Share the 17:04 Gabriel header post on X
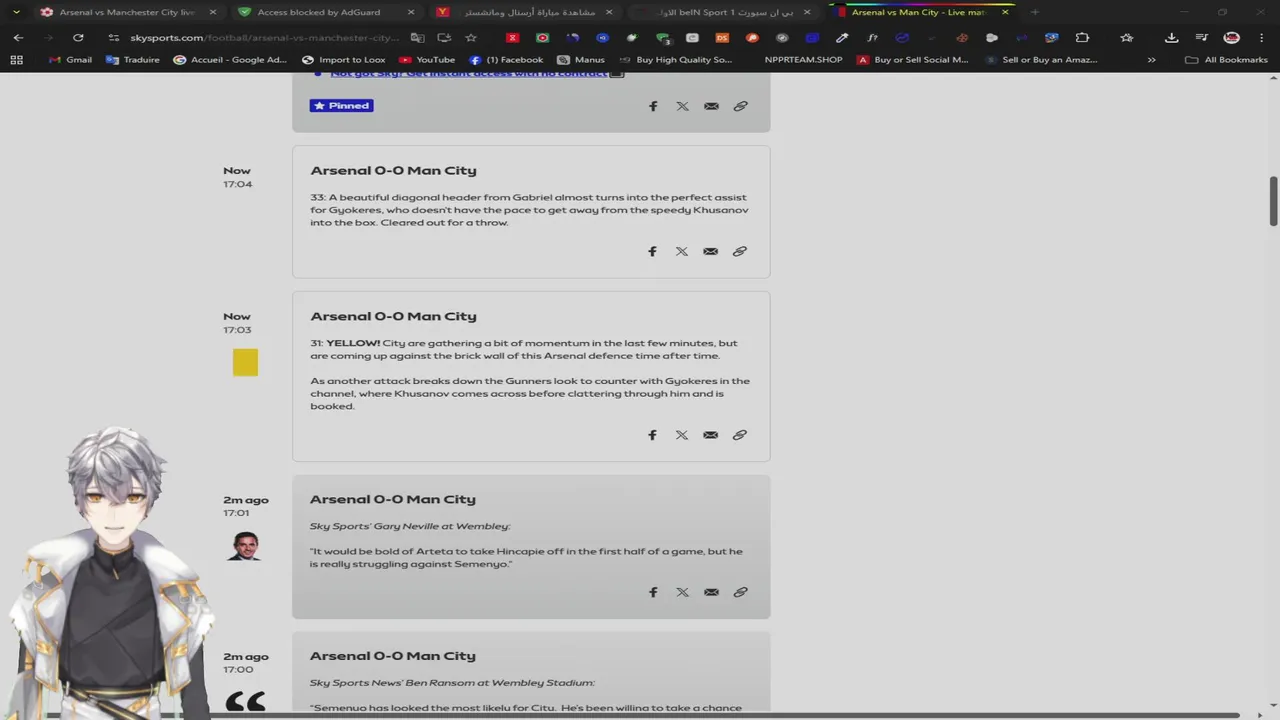Viewport: 1280px width, 720px height. tap(681, 252)
